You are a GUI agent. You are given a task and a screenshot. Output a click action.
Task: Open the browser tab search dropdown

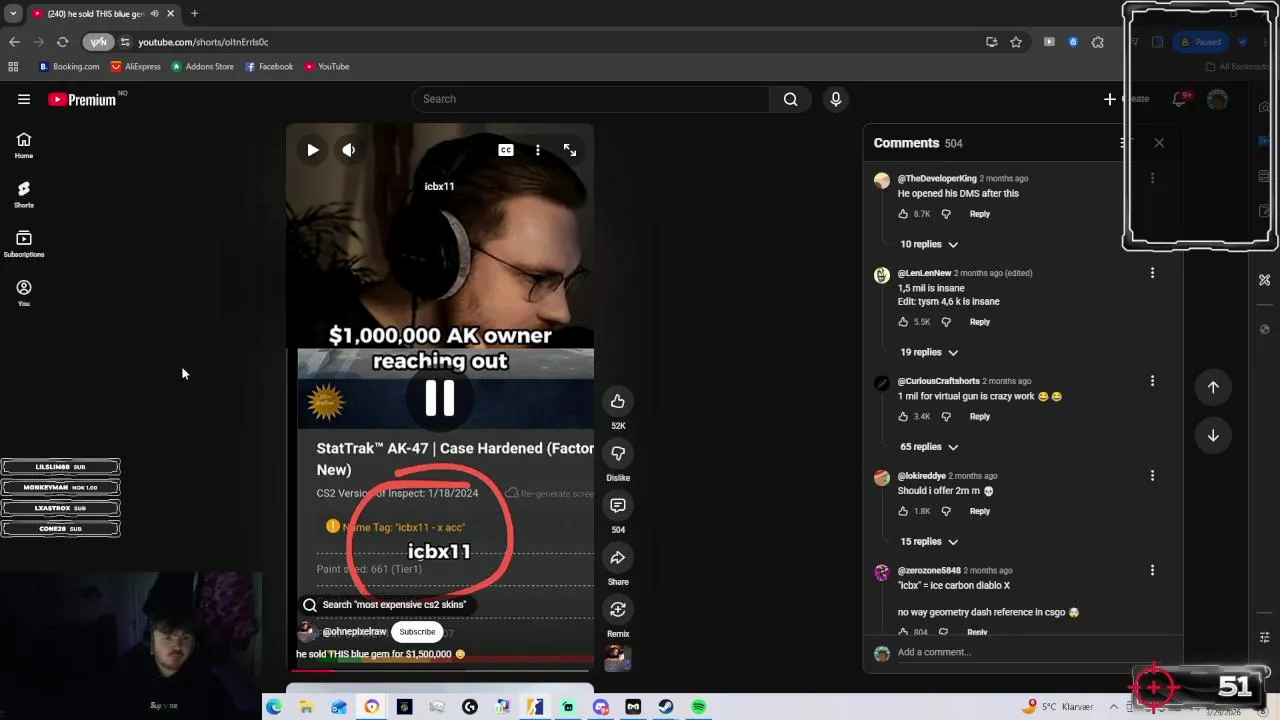point(13,13)
